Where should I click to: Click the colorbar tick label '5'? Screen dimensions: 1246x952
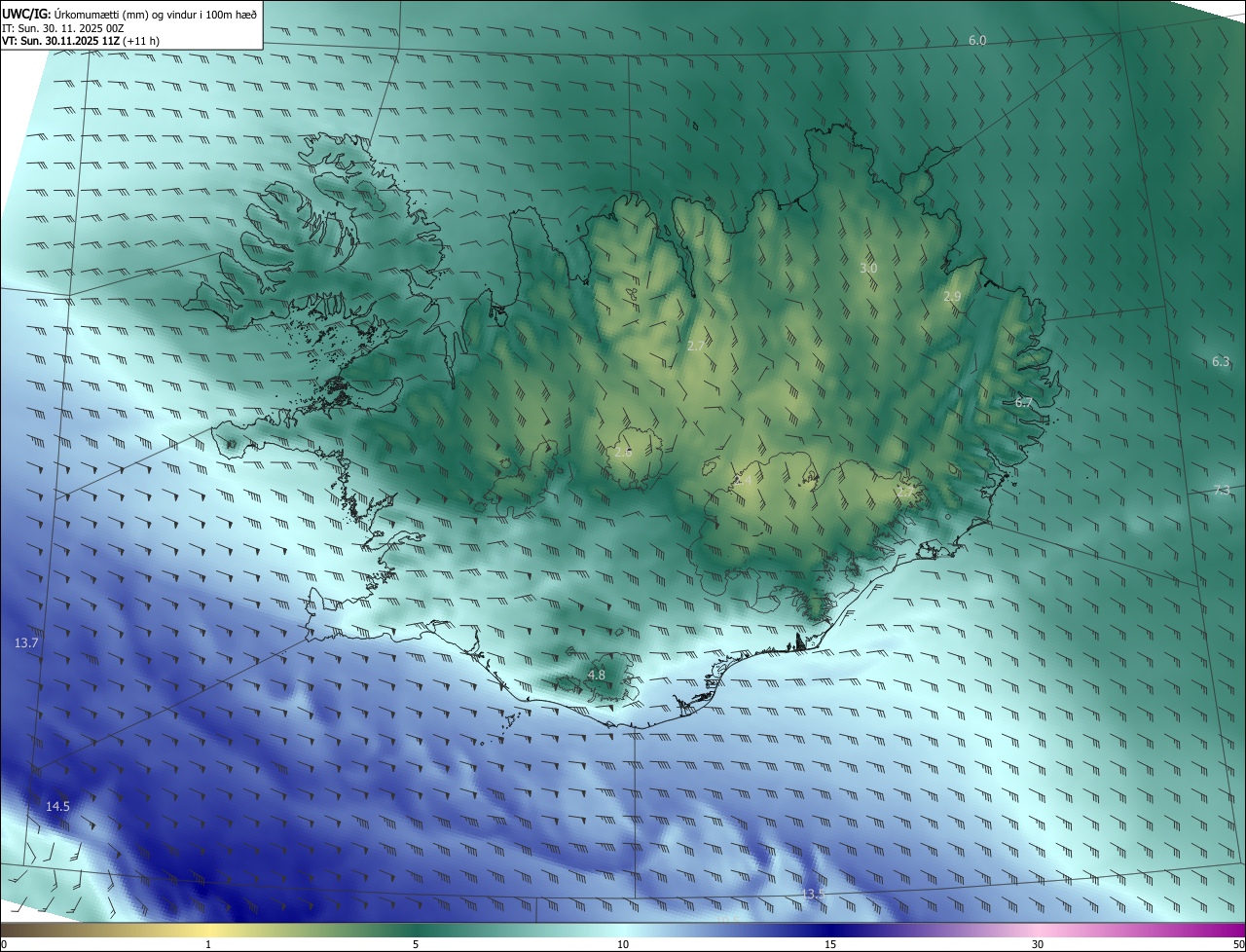tap(416, 944)
